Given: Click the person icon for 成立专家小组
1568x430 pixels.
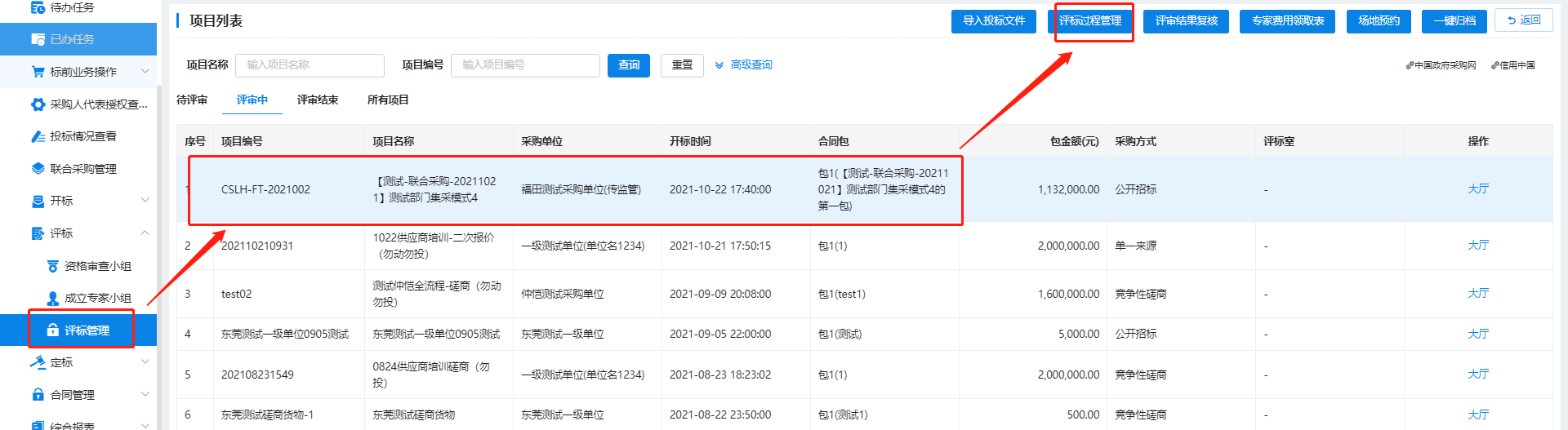Looking at the screenshot, I should click(x=53, y=299).
